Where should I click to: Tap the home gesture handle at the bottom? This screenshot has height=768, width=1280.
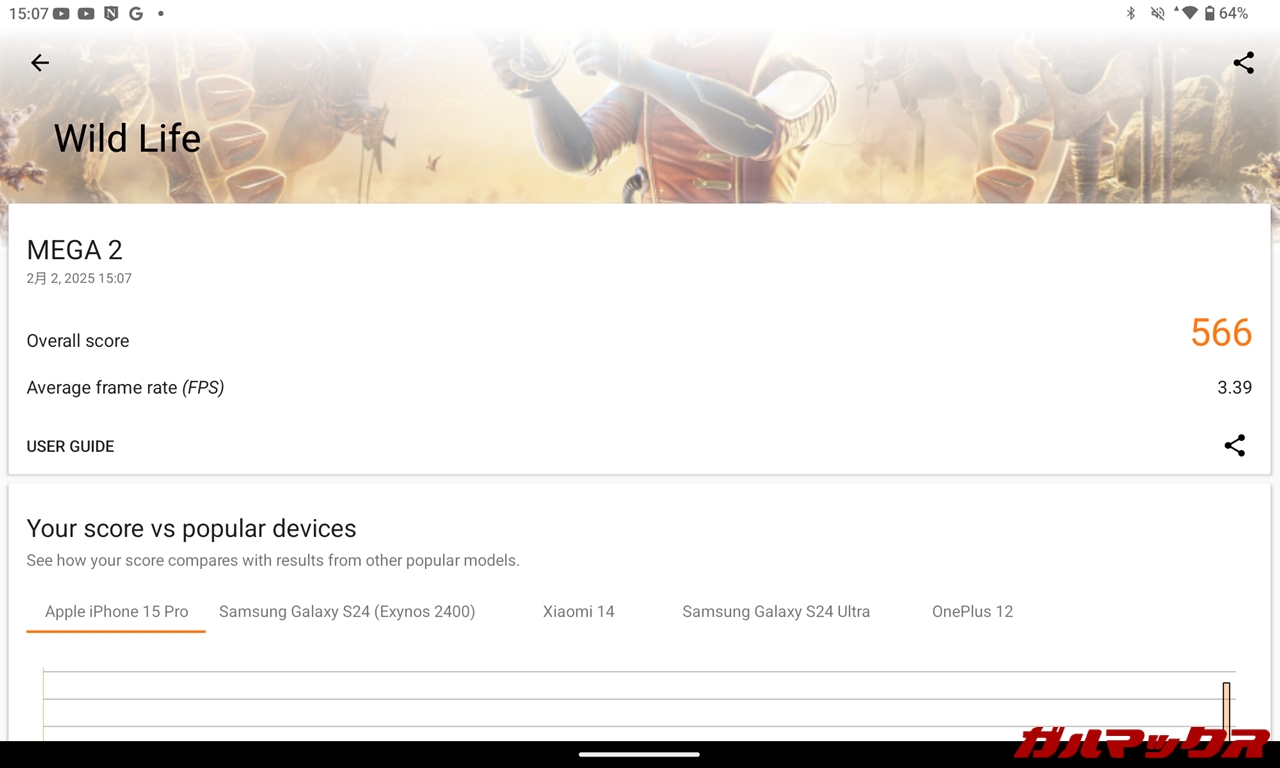point(639,754)
